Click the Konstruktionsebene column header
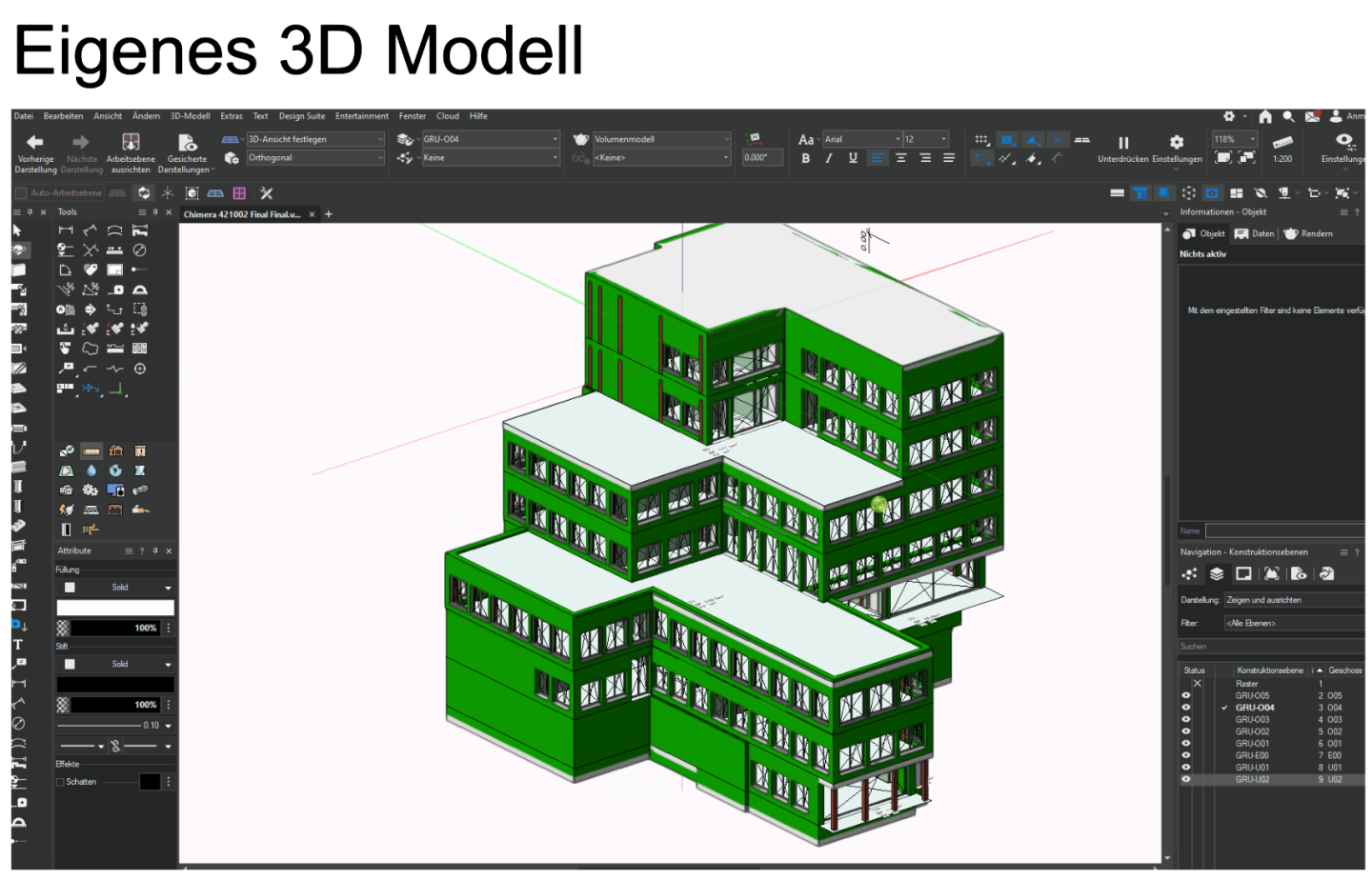Screen dimensions: 1372x880 (x=1270, y=670)
